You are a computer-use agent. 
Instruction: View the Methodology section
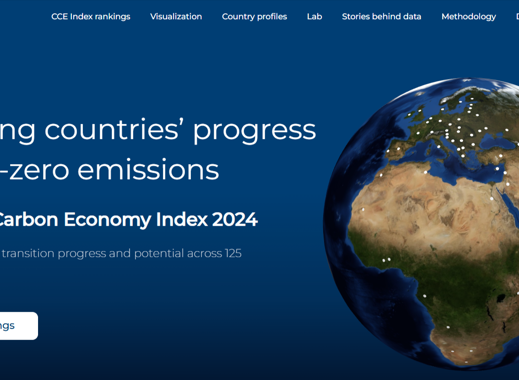coord(469,17)
